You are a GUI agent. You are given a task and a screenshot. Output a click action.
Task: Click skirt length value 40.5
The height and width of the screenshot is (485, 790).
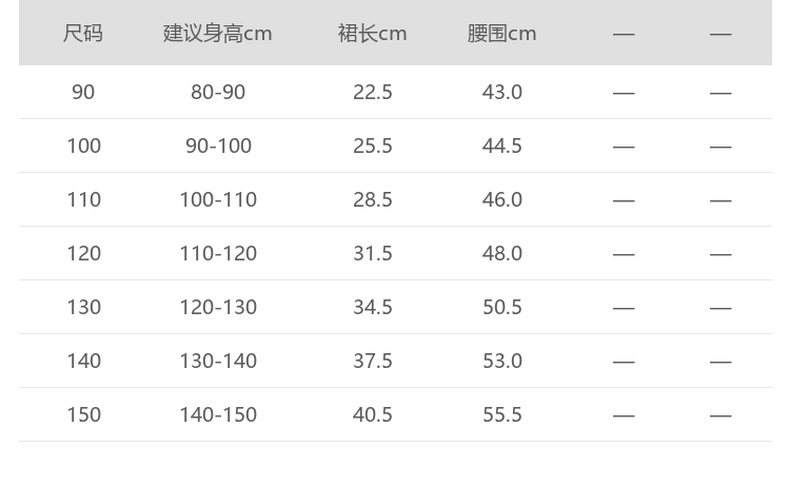(x=372, y=415)
